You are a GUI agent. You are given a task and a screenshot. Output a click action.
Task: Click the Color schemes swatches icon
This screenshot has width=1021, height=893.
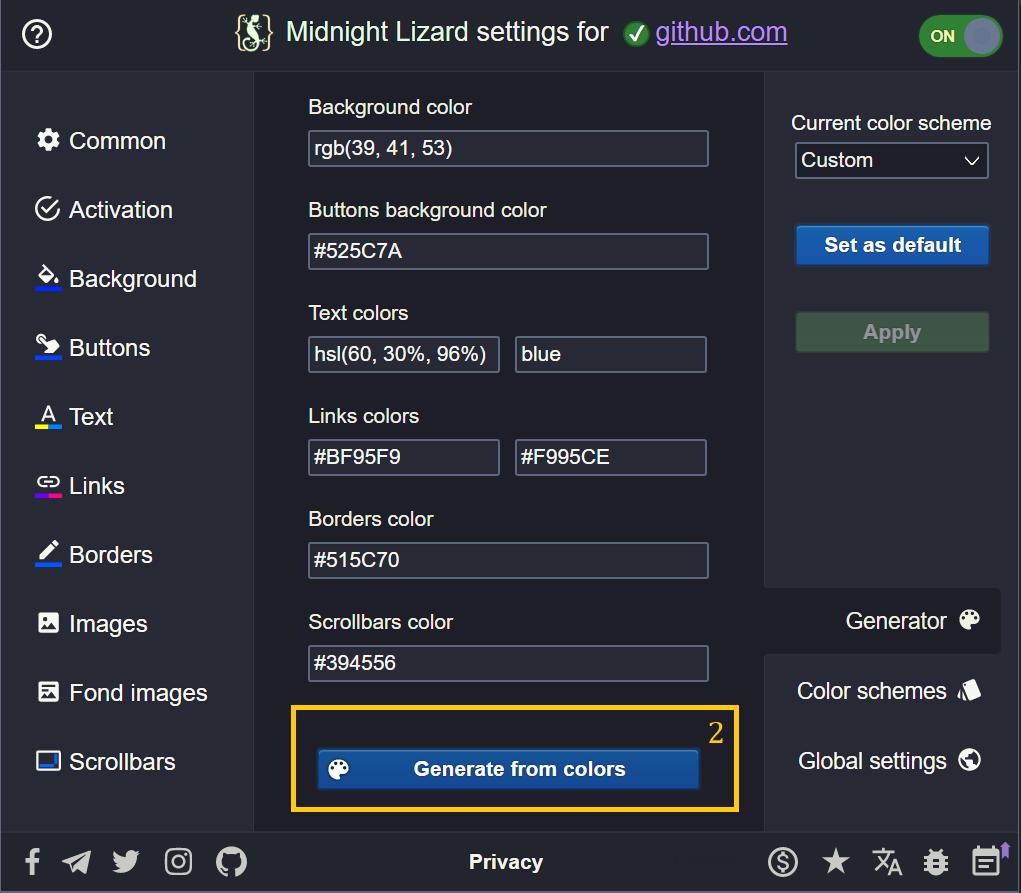pos(969,690)
